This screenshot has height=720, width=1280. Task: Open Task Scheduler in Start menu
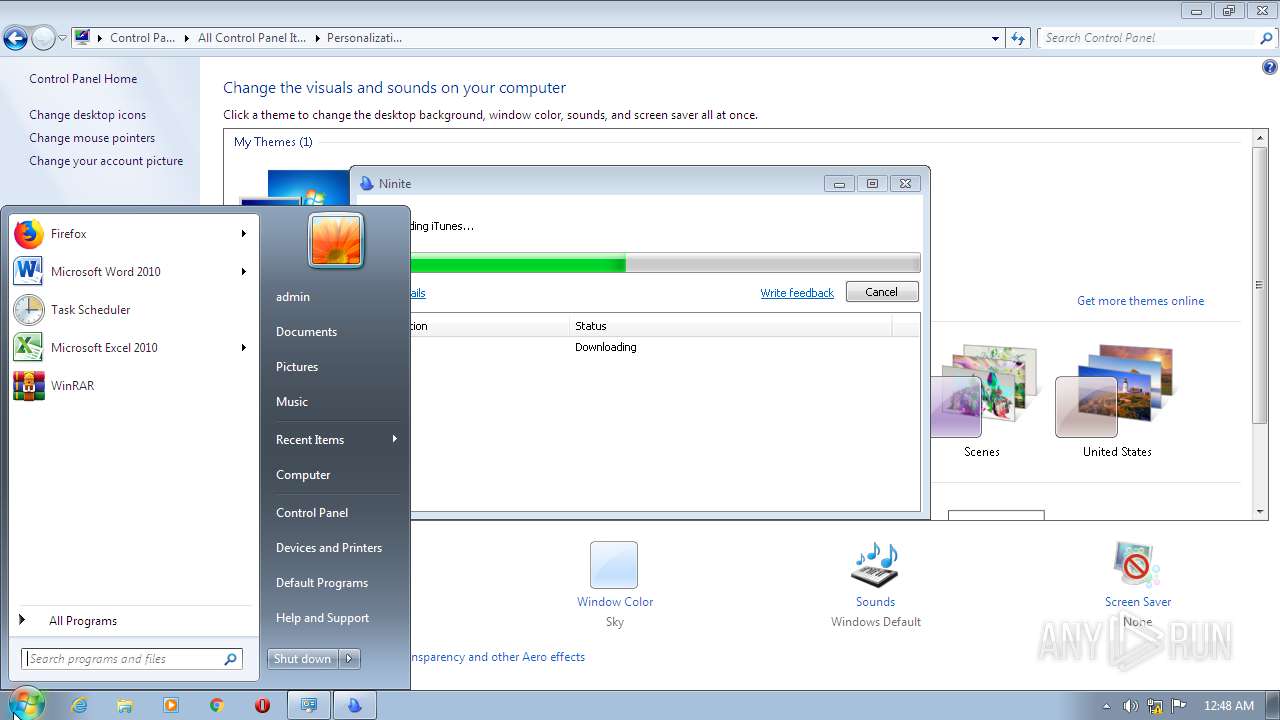[x=132, y=310]
